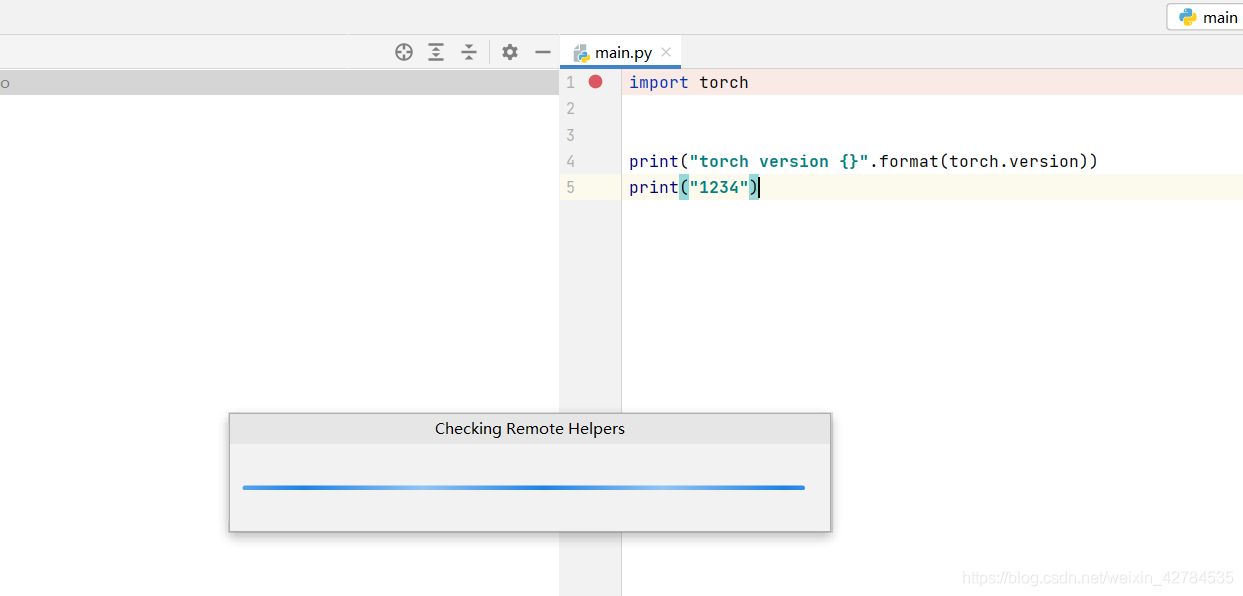Expand all items in project panel
Image resolution: width=1243 pixels, height=596 pixels.
(436, 52)
